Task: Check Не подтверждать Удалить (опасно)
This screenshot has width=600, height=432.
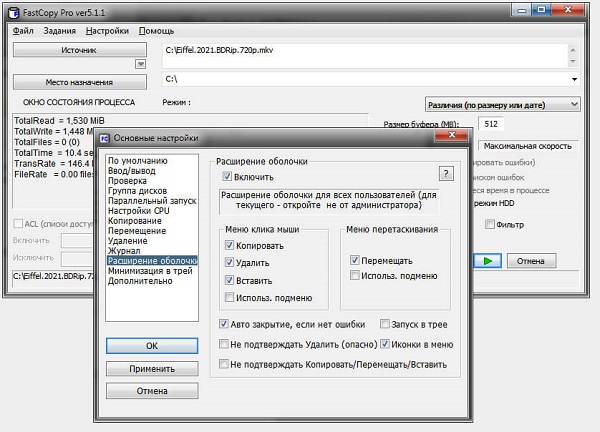Action: (224, 344)
